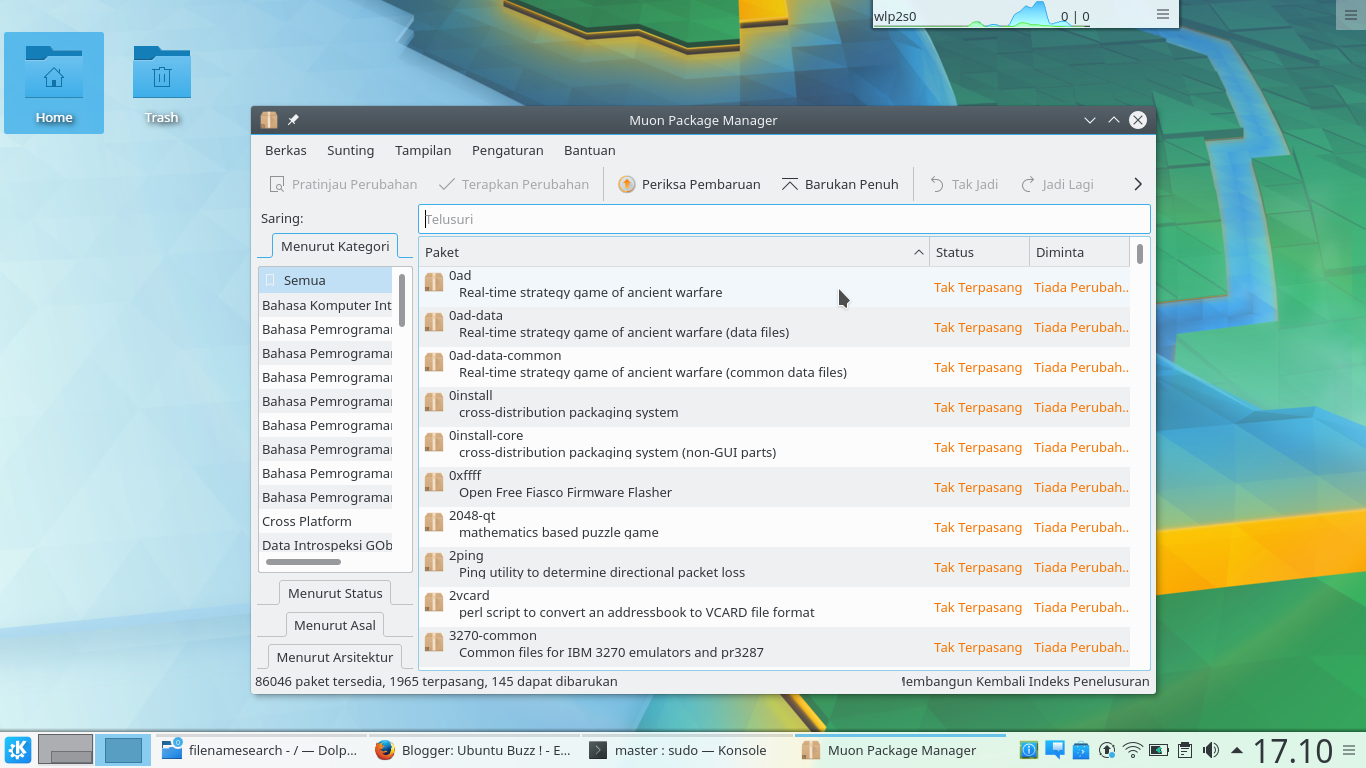Switch to the Menurut Asal tab

[x=335, y=625]
